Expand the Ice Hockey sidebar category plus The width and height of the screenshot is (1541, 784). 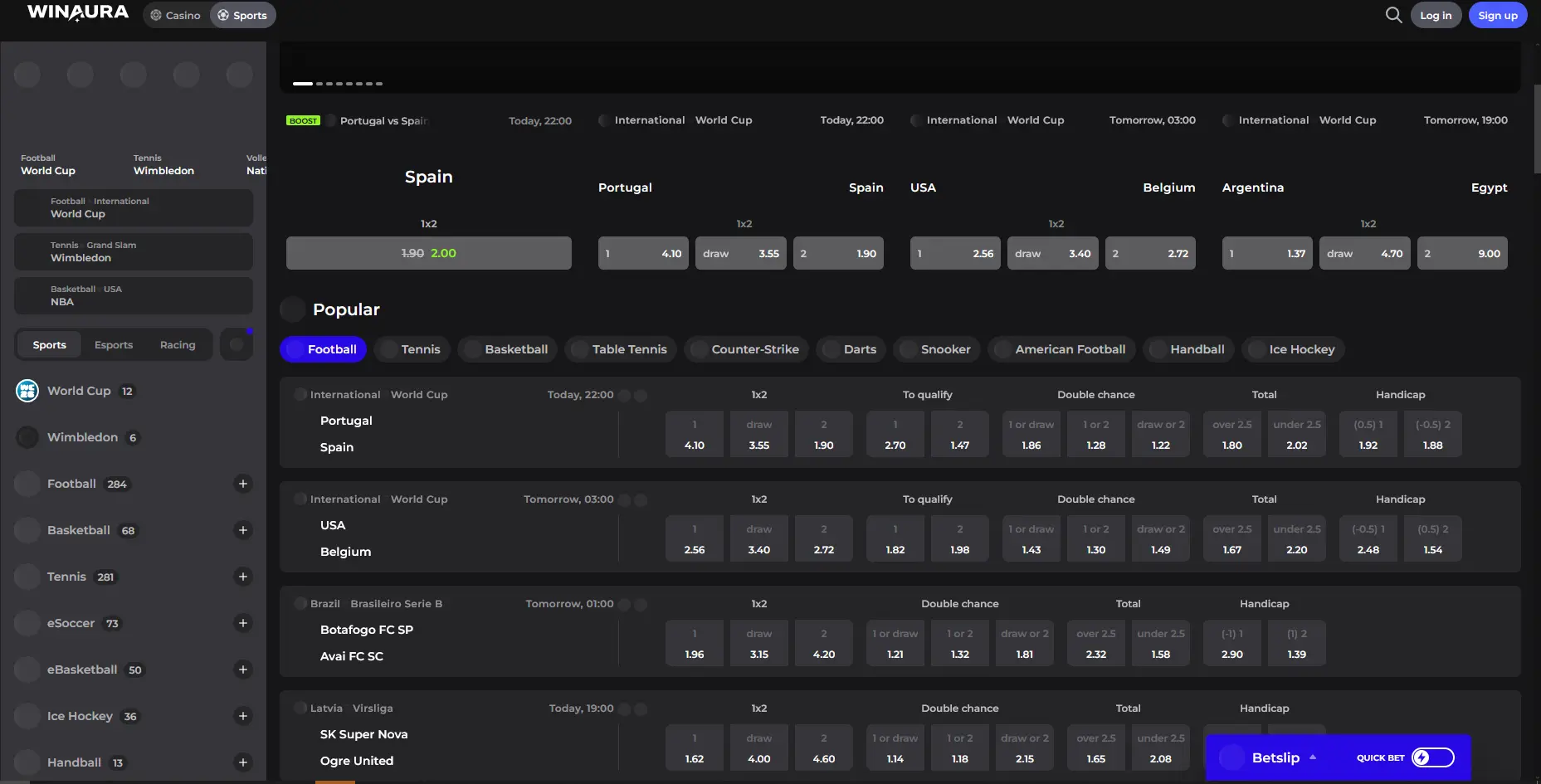(243, 716)
